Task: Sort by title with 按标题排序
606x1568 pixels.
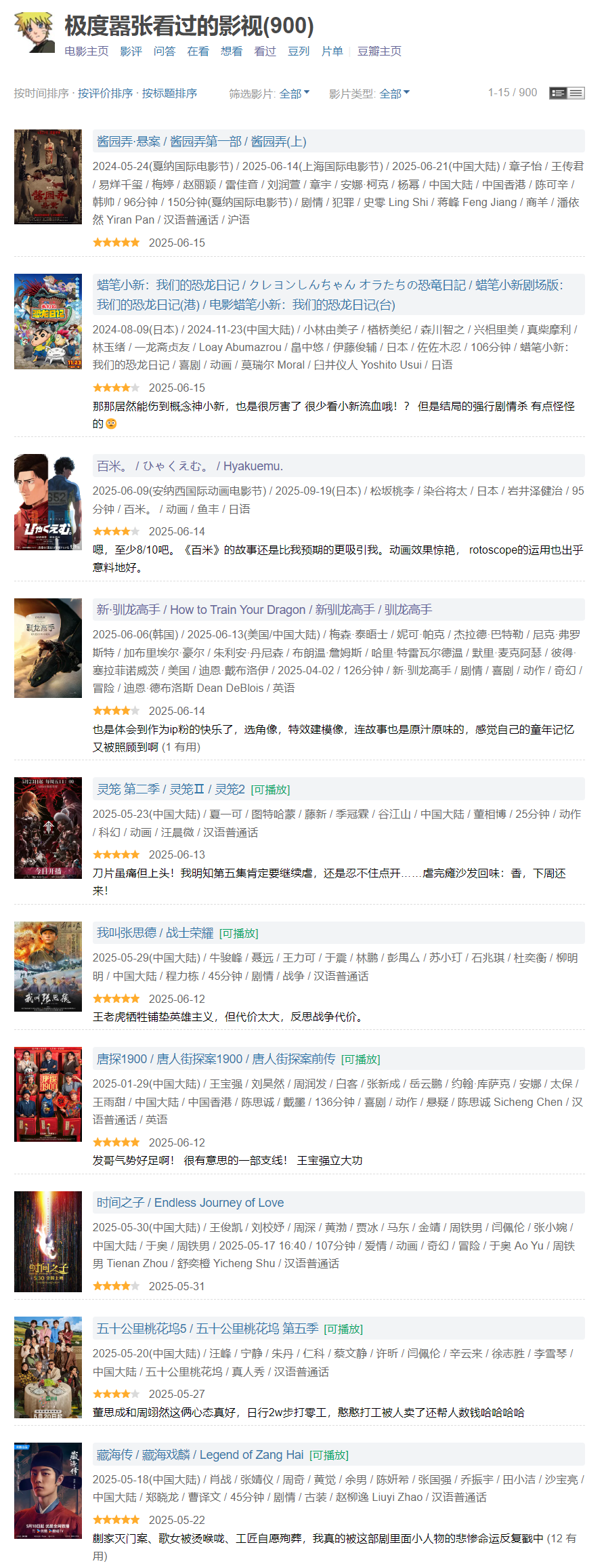Action: point(169,94)
